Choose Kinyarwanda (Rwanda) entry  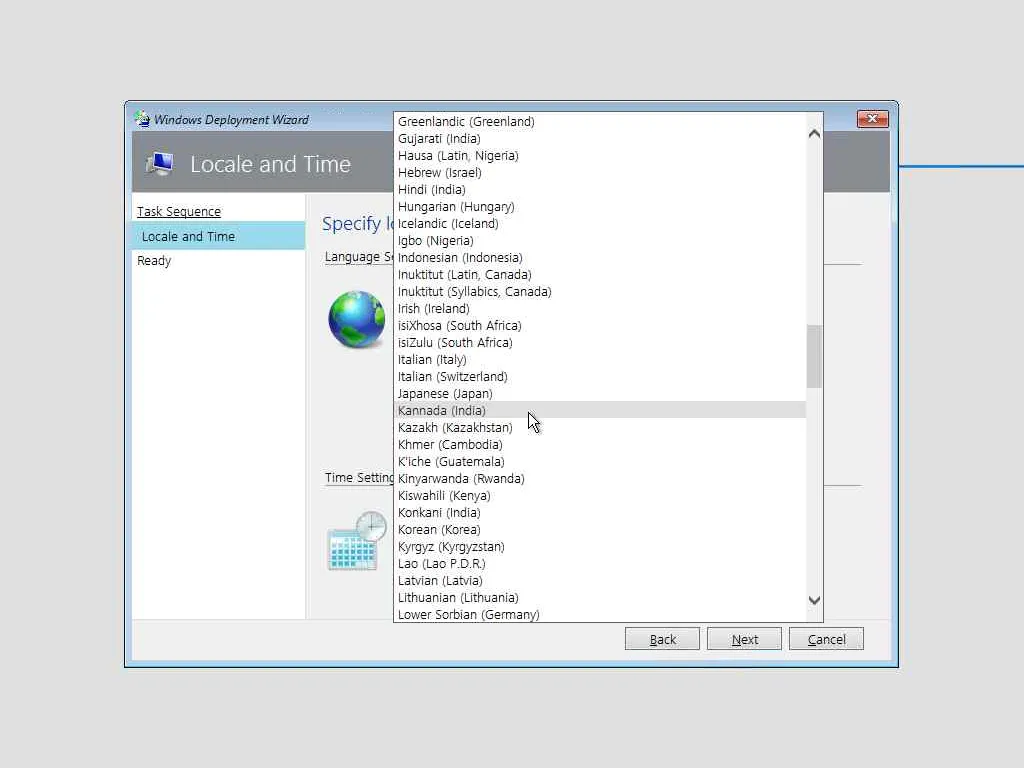point(600,478)
